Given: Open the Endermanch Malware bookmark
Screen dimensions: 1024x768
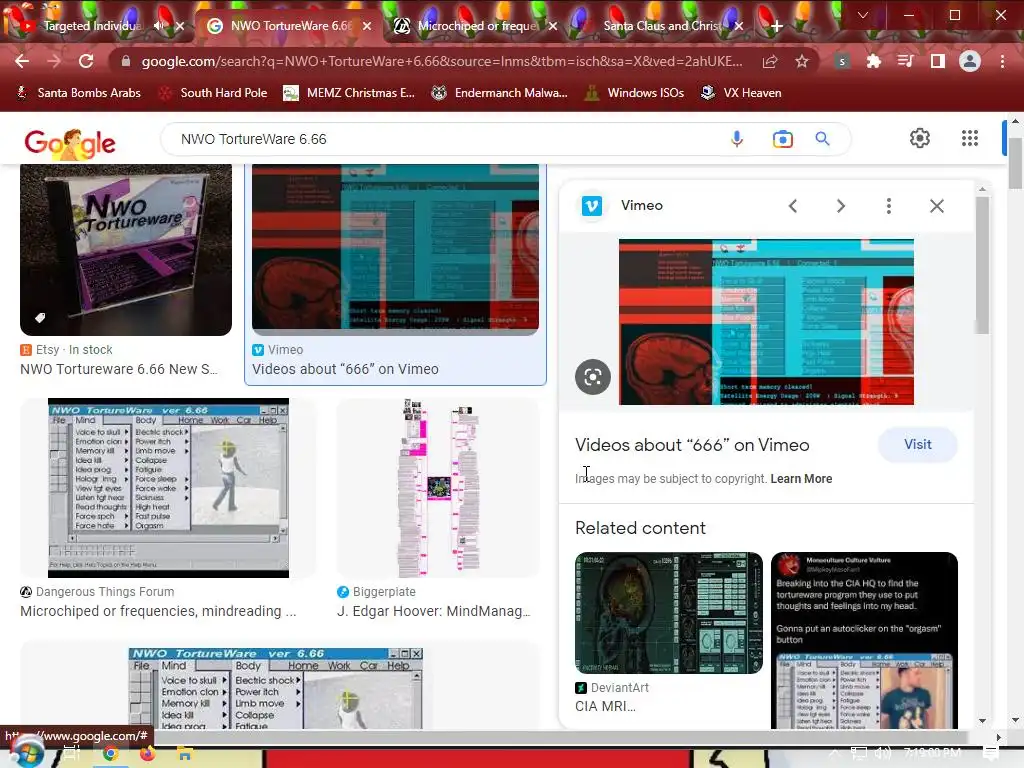Looking at the screenshot, I should point(500,93).
